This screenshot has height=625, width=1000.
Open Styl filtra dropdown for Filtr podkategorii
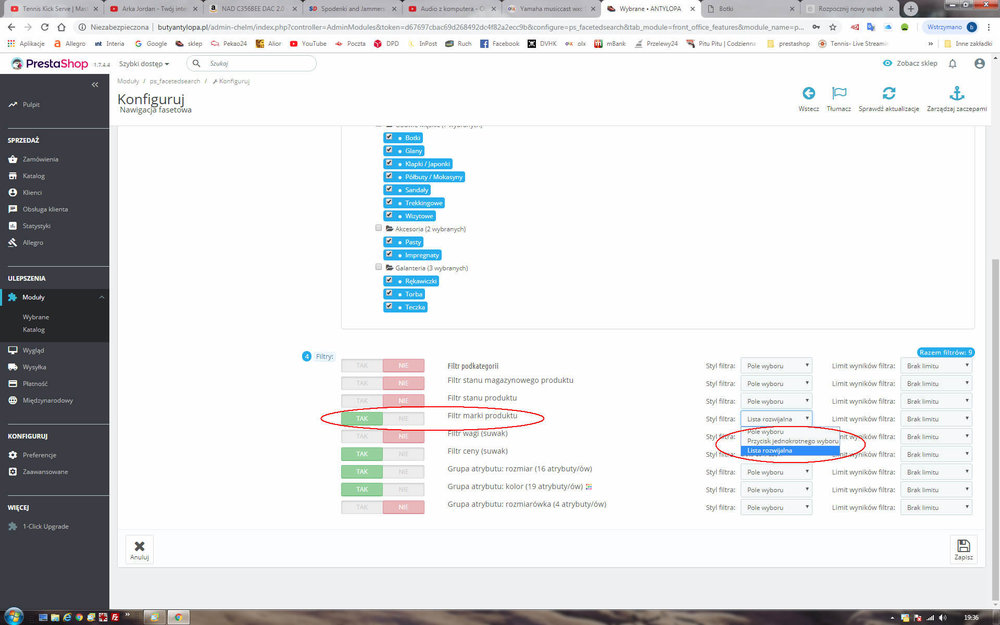(x=776, y=365)
